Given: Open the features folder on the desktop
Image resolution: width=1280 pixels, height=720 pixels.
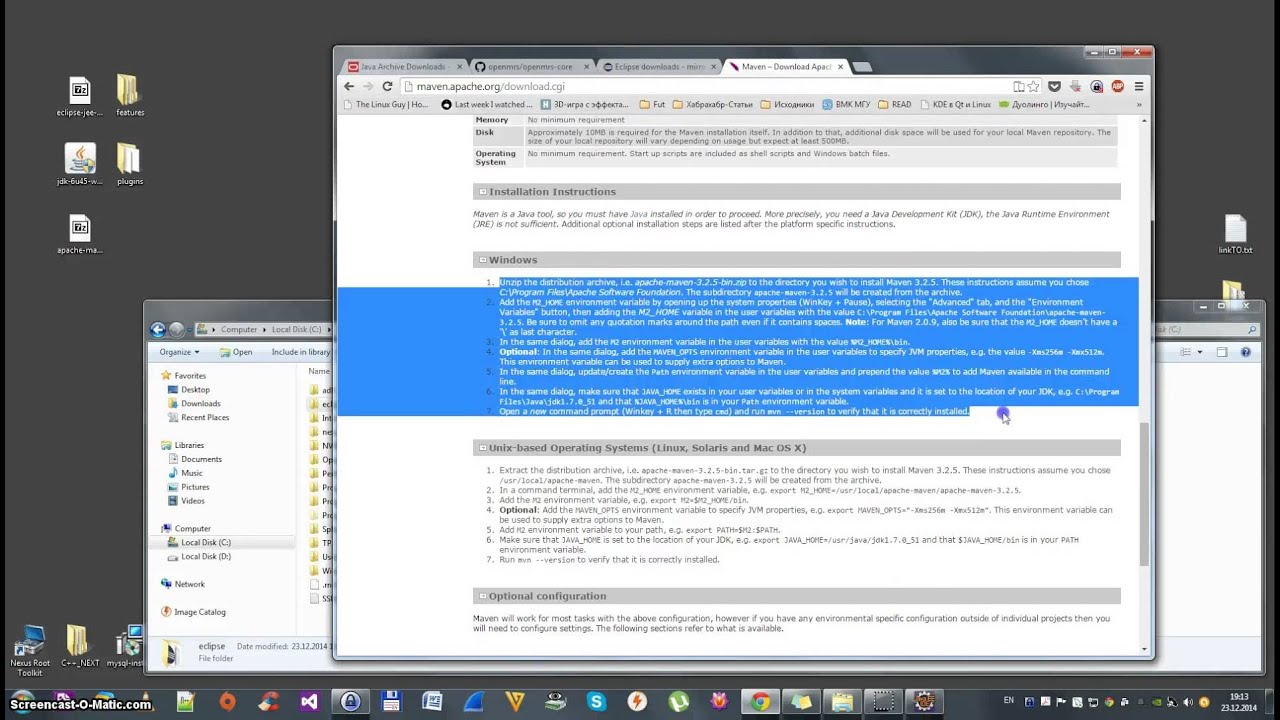Looking at the screenshot, I should point(129,97).
